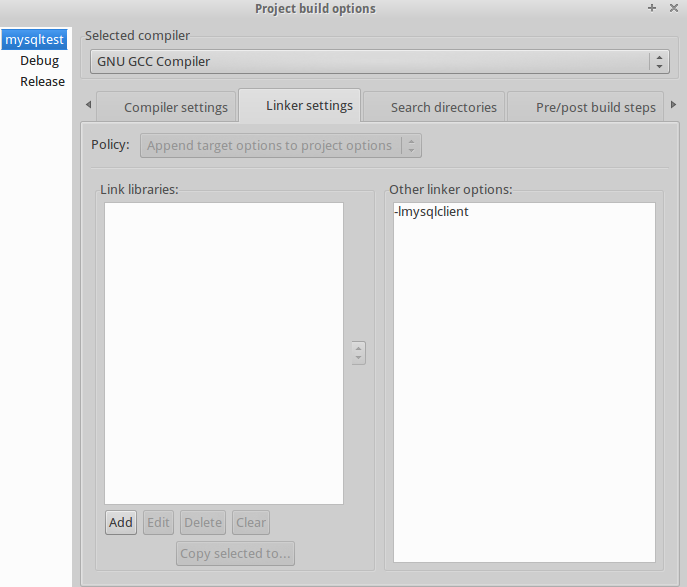Screen dimensions: 687x587
Task: Select the Debug build target
Action: click(39, 61)
